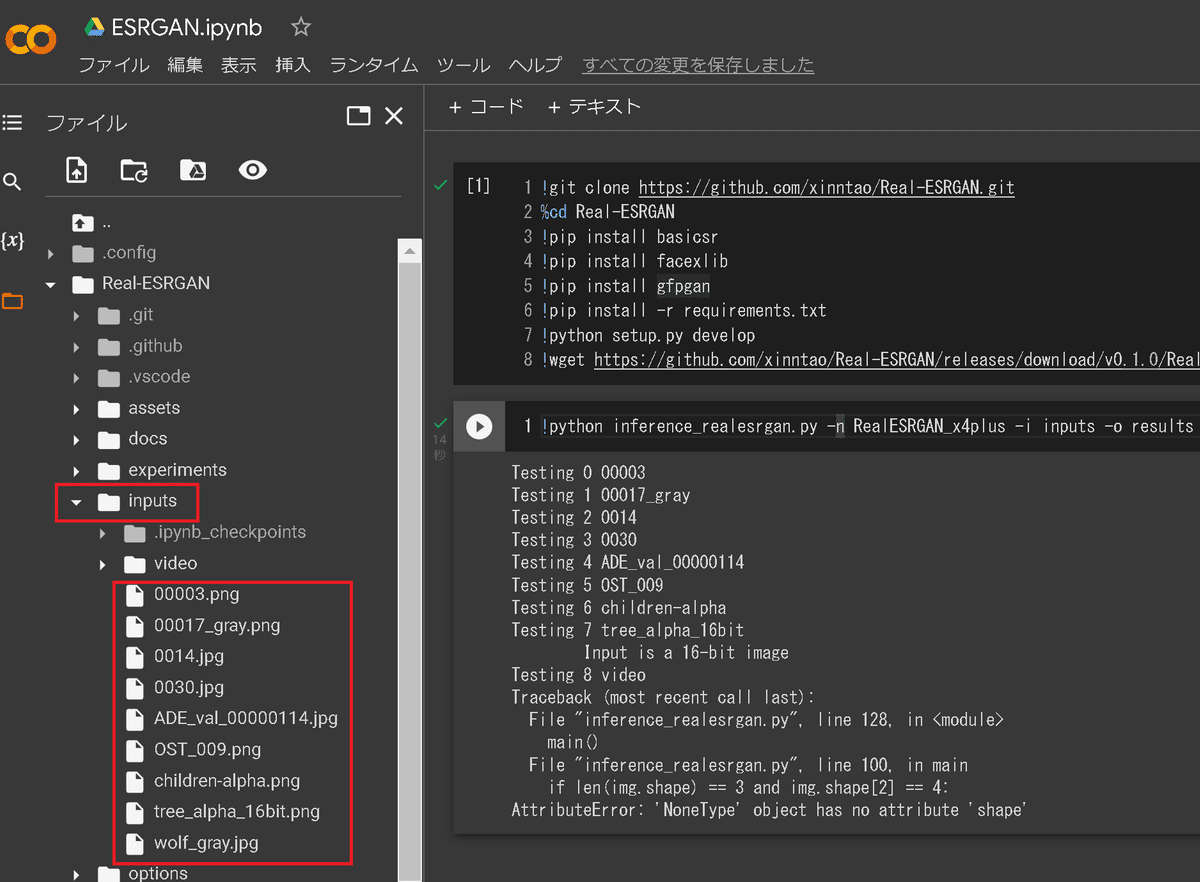This screenshot has width=1200, height=882.
Task: Open the table of contents sidebar icon
Action: coord(12,122)
